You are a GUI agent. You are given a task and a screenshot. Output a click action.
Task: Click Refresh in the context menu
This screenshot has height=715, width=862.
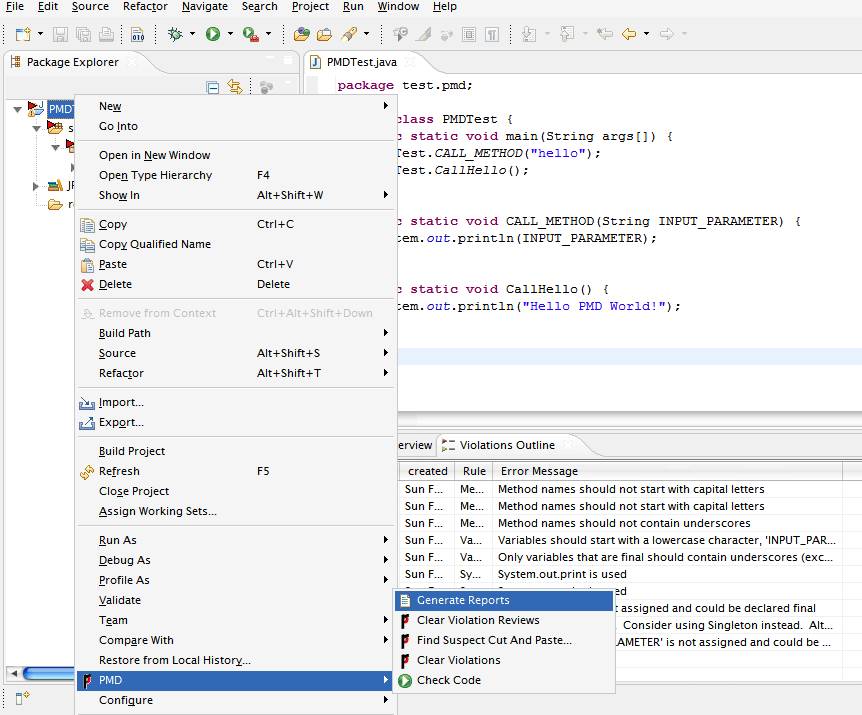(119, 471)
